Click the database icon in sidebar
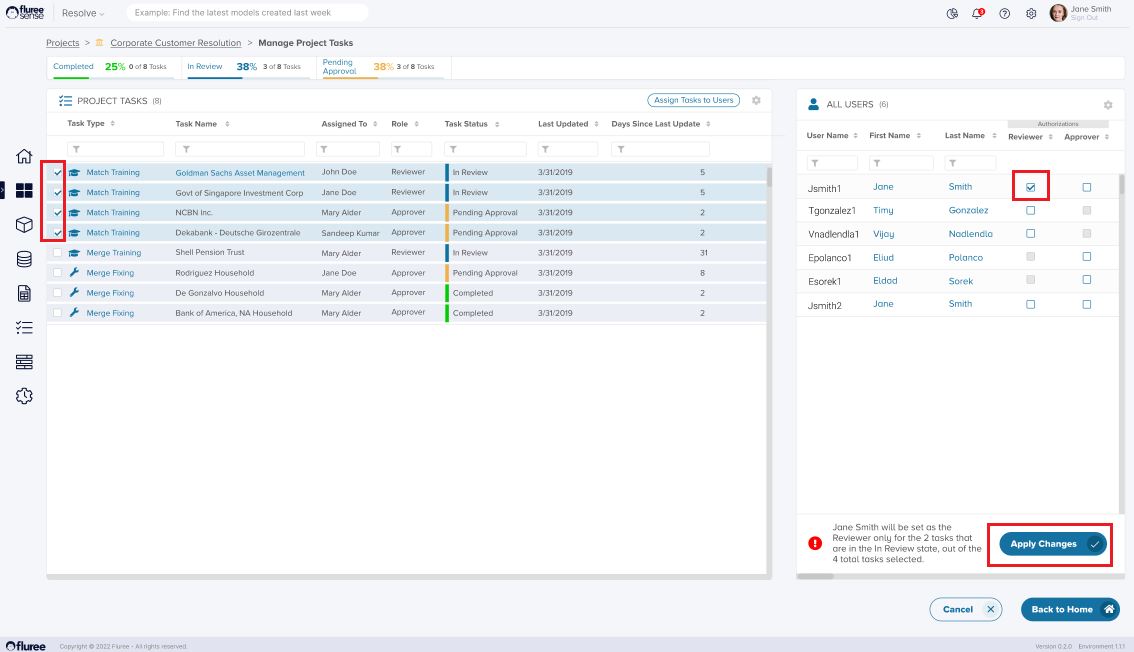 (24, 259)
